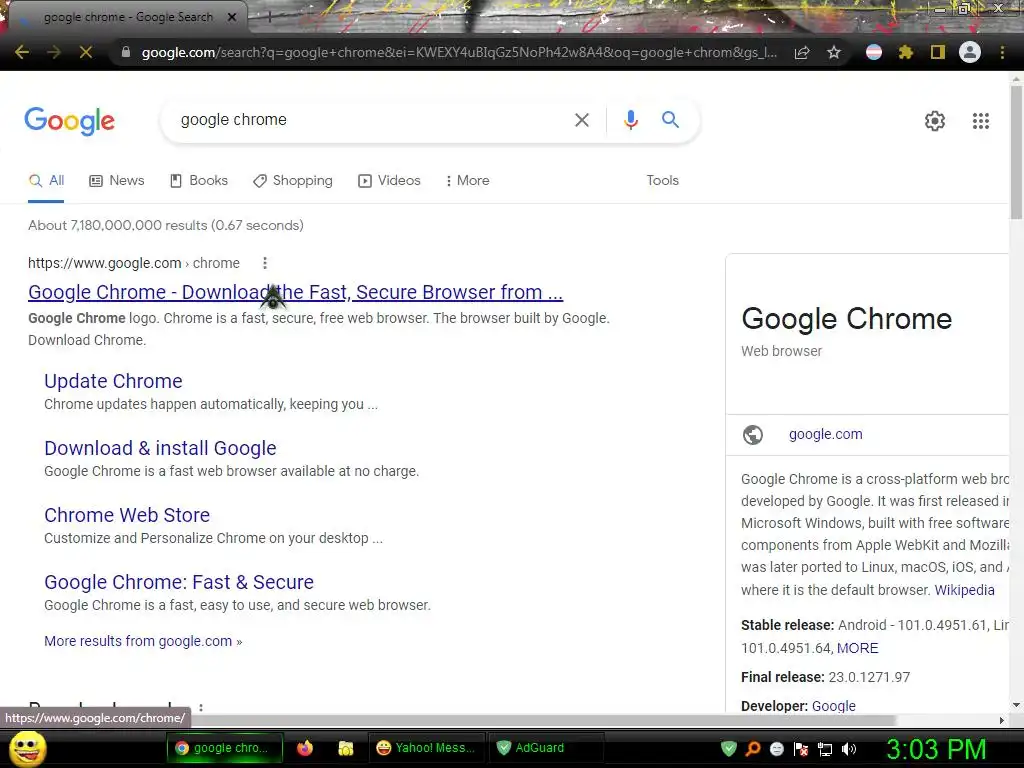1024x768 pixels.
Task: Click the 'Web browser' subtitle text
Action: click(x=781, y=351)
